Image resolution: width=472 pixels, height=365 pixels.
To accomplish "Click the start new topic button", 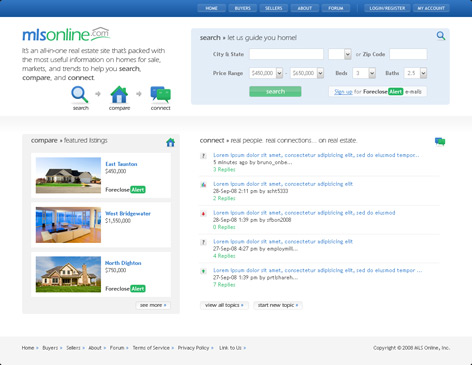I will pyautogui.click(x=278, y=305).
